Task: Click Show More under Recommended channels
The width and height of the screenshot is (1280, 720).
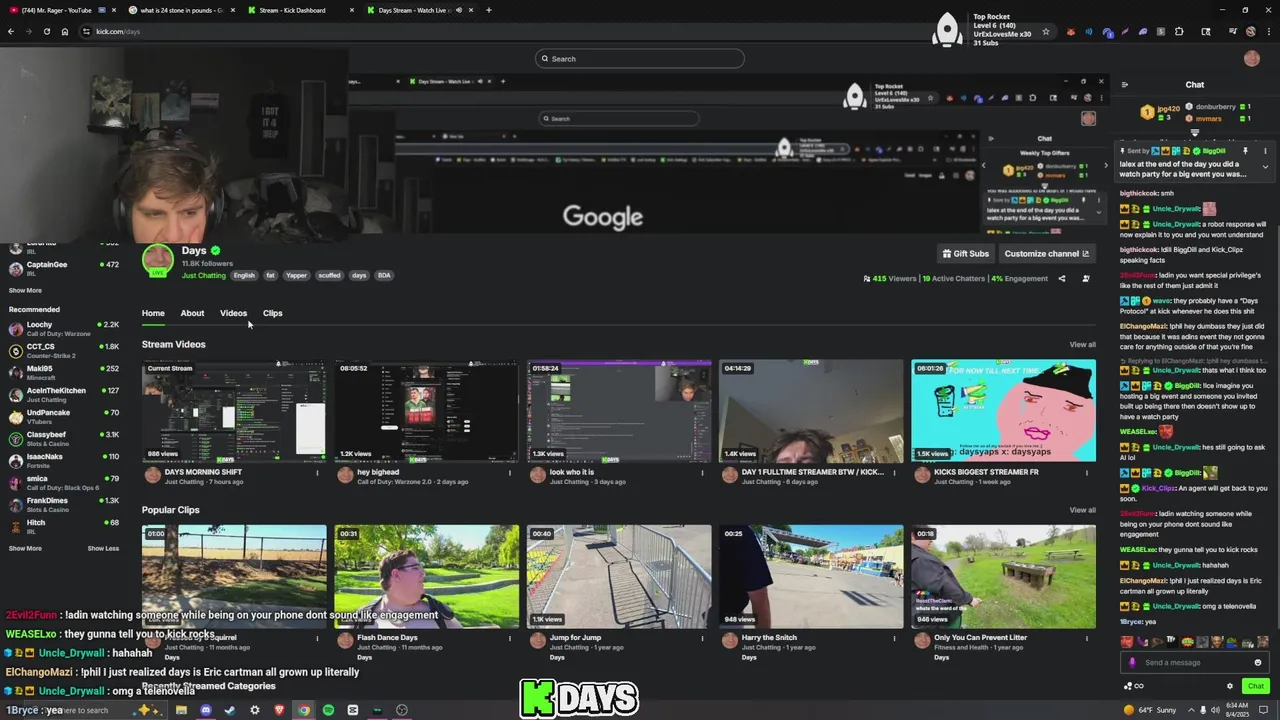Action: coord(25,548)
